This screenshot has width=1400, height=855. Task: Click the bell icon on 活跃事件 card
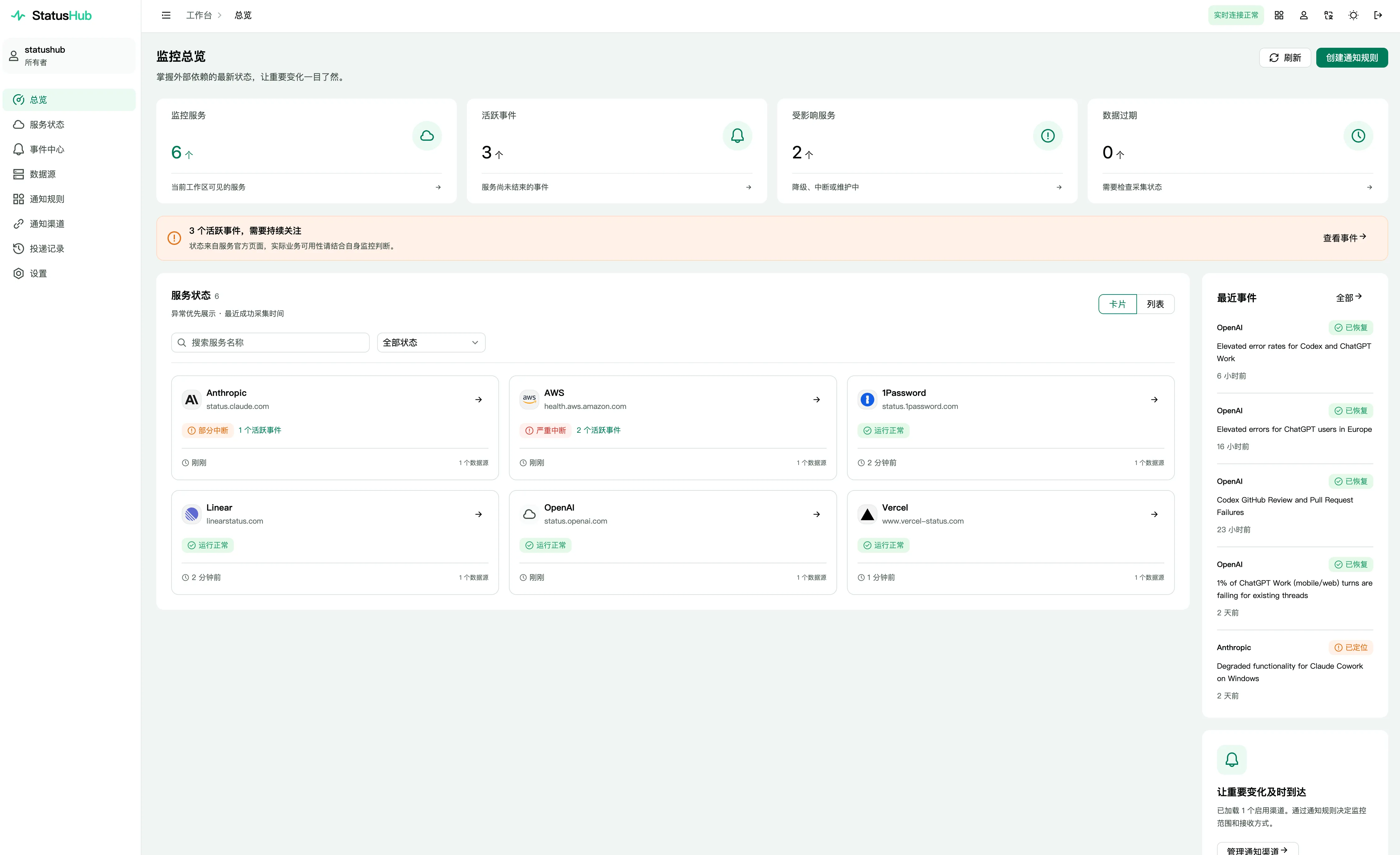pos(738,136)
